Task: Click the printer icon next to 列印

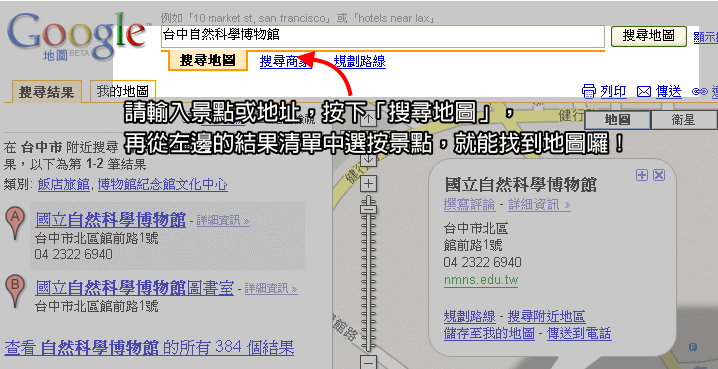Action: (x=589, y=91)
